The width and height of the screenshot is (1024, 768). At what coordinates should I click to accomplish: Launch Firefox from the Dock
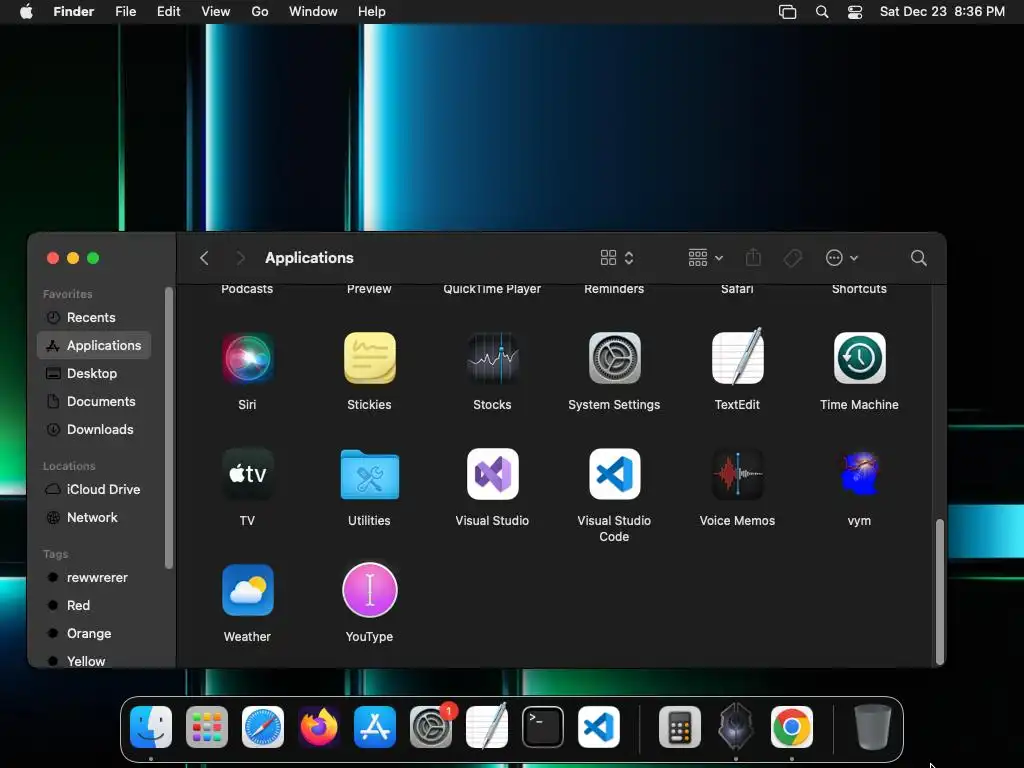(319, 727)
